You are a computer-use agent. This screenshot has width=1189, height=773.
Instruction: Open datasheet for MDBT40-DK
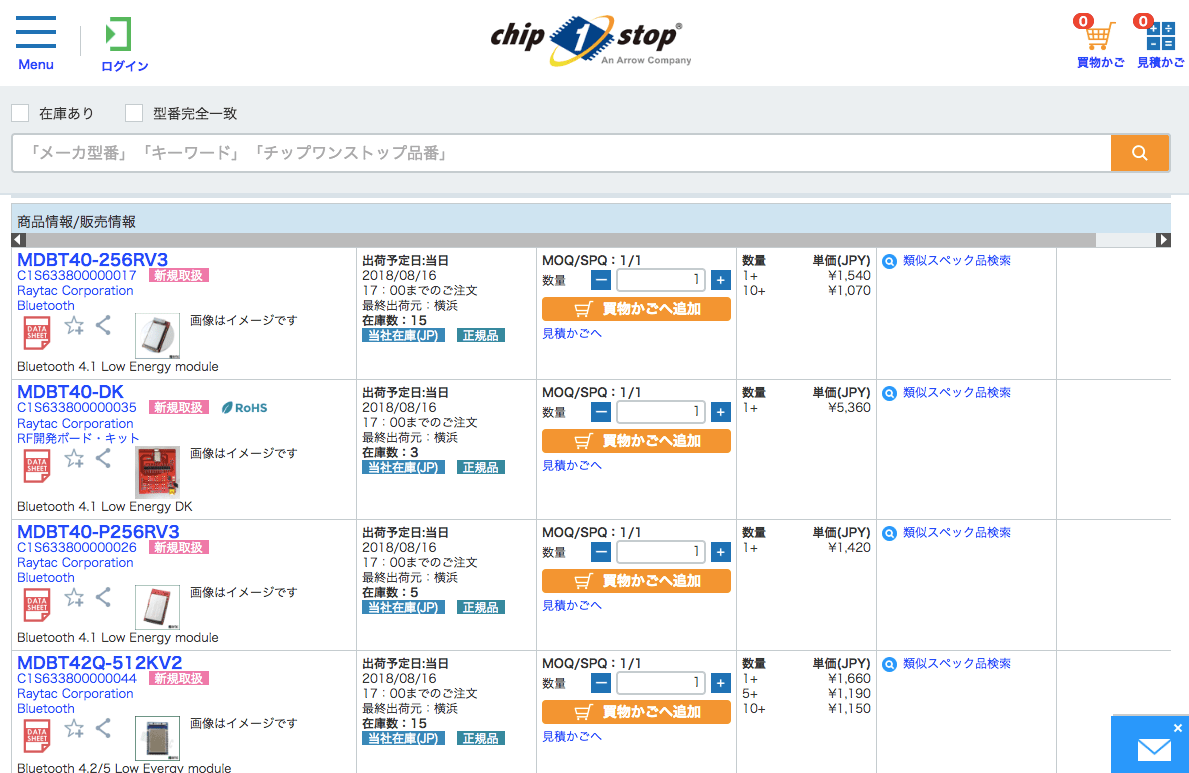click(x=37, y=465)
